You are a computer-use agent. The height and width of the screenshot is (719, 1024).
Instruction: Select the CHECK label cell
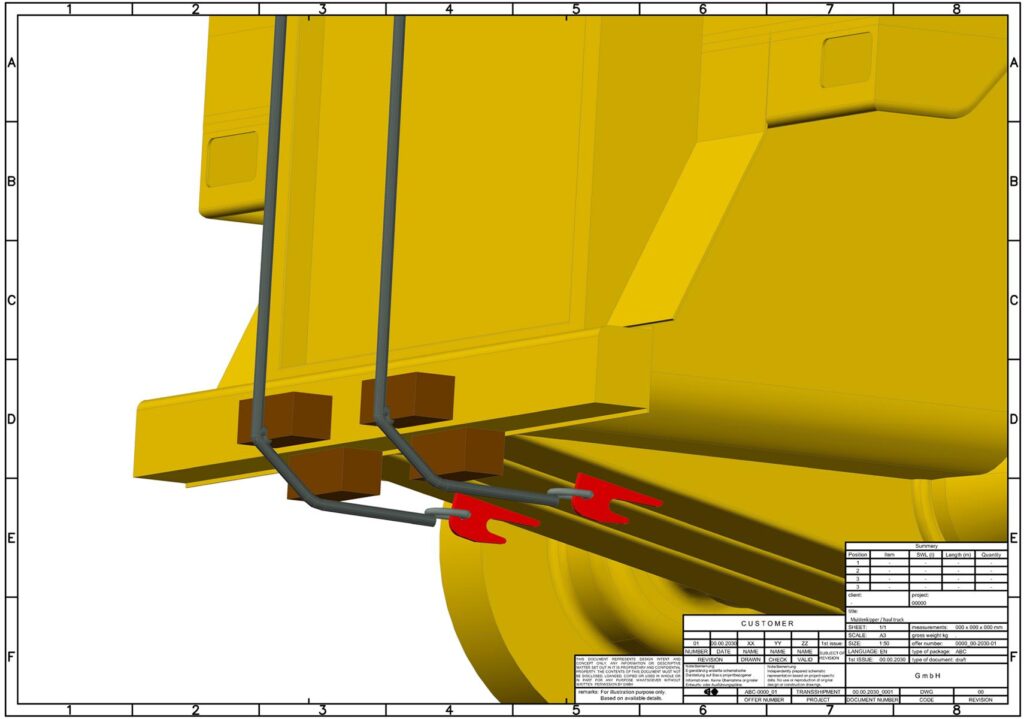click(778, 660)
